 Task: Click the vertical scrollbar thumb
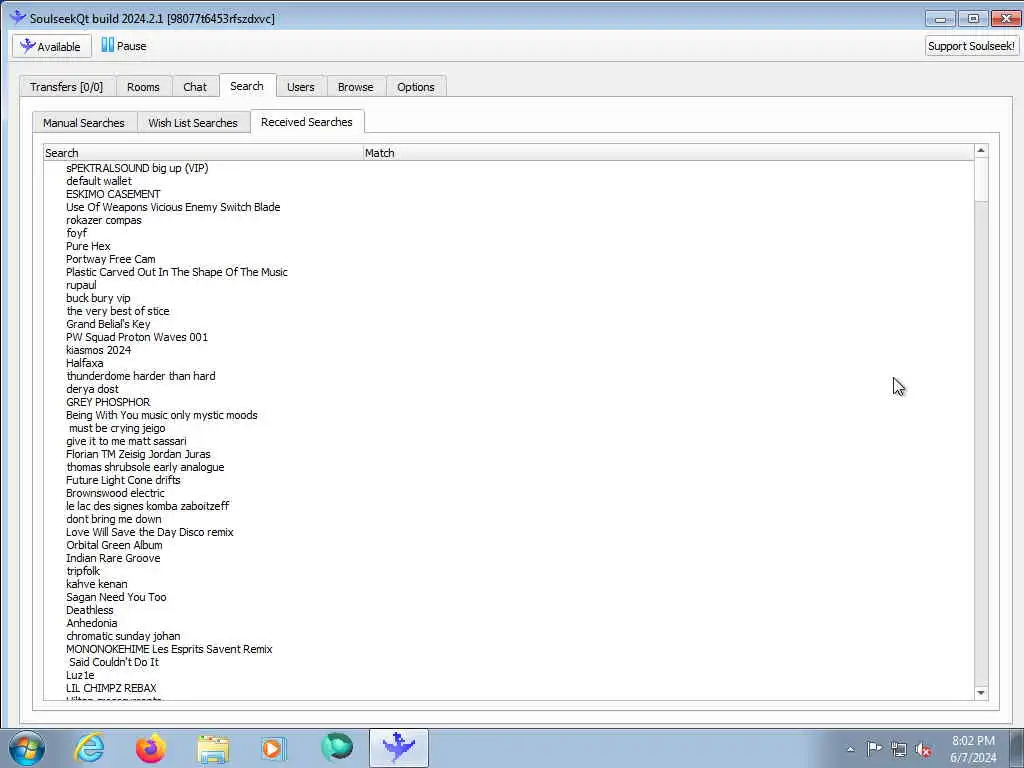pyautogui.click(x=980, y=180)
